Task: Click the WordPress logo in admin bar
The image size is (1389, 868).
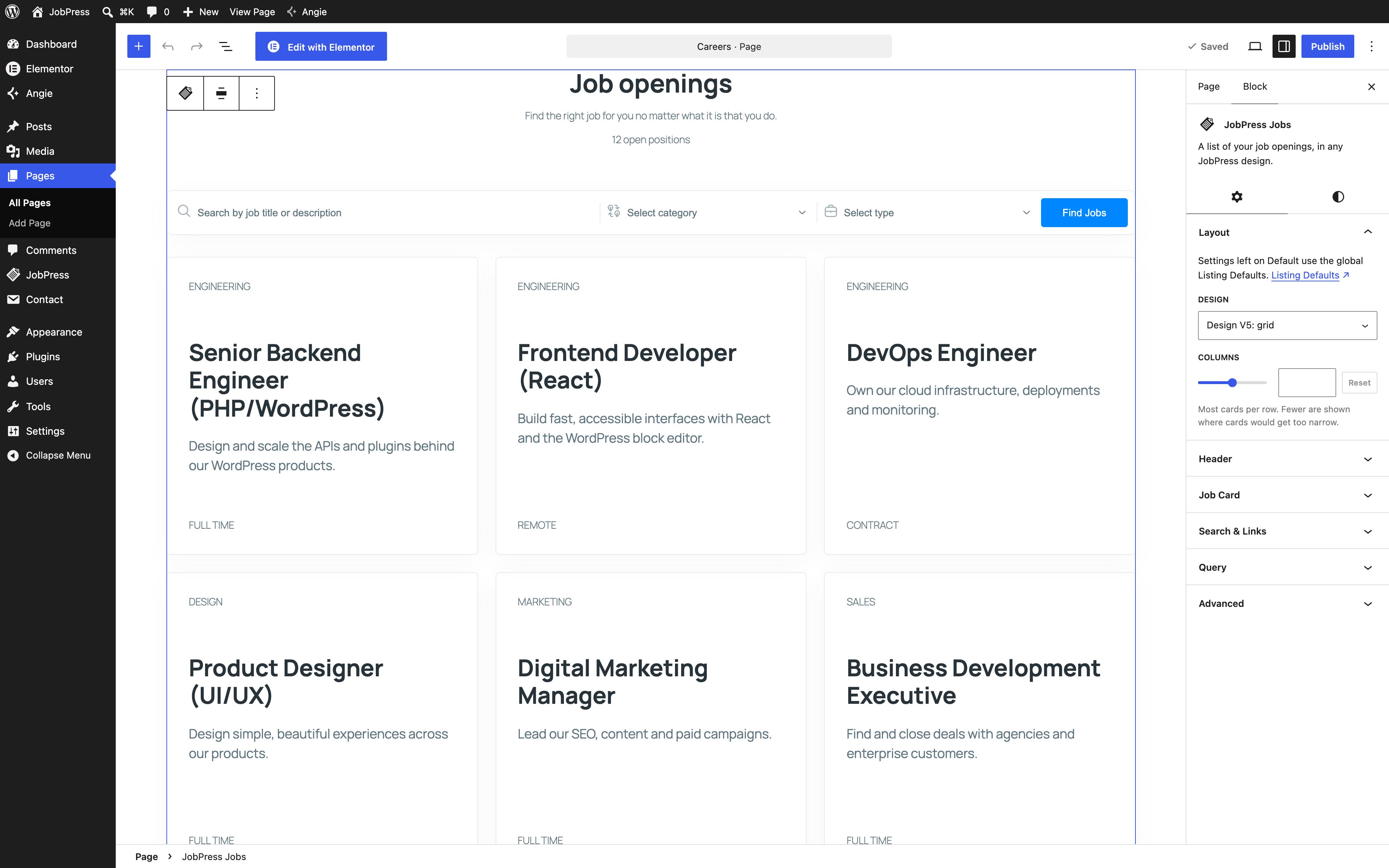Action: (12, 12)
